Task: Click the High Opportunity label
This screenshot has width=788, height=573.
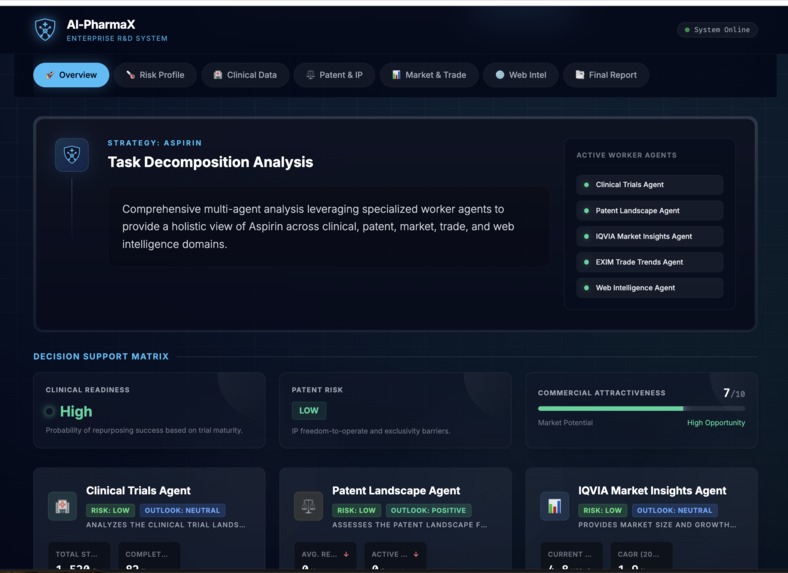Action: pyautogui.click(x=716, y=423)
